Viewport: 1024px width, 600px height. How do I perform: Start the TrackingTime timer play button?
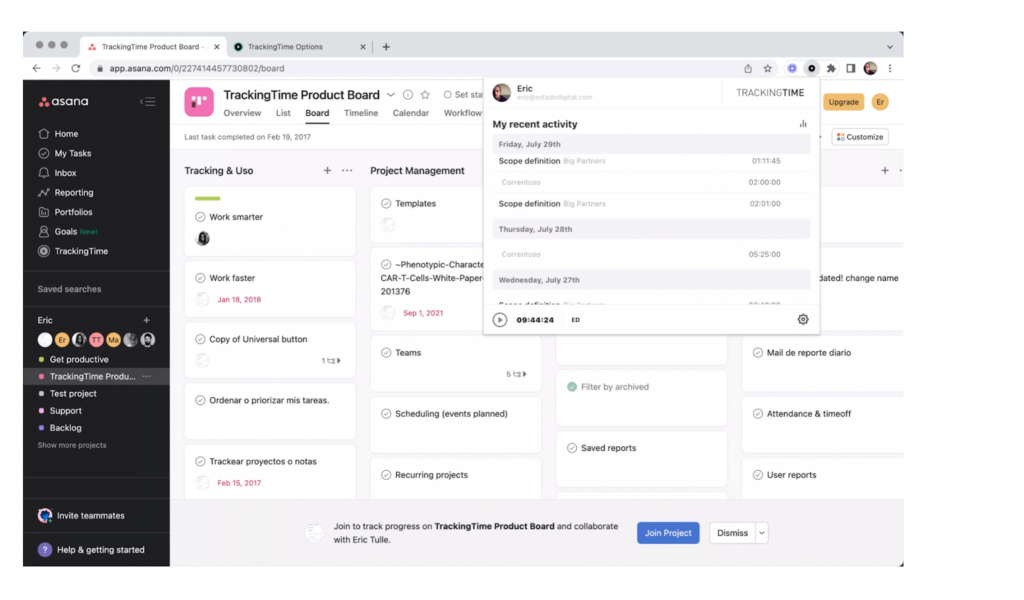point(500,320)
